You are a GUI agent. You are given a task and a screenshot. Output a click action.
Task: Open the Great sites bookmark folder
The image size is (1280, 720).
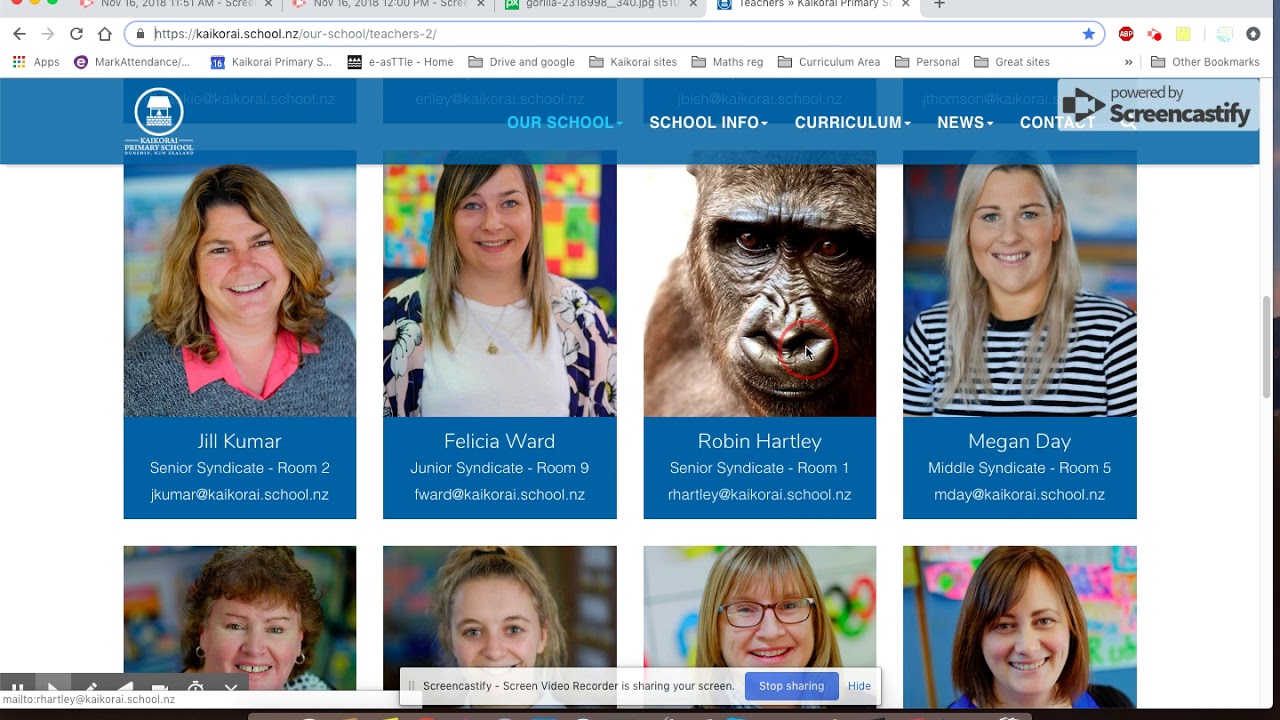[x=1012, y=62]
